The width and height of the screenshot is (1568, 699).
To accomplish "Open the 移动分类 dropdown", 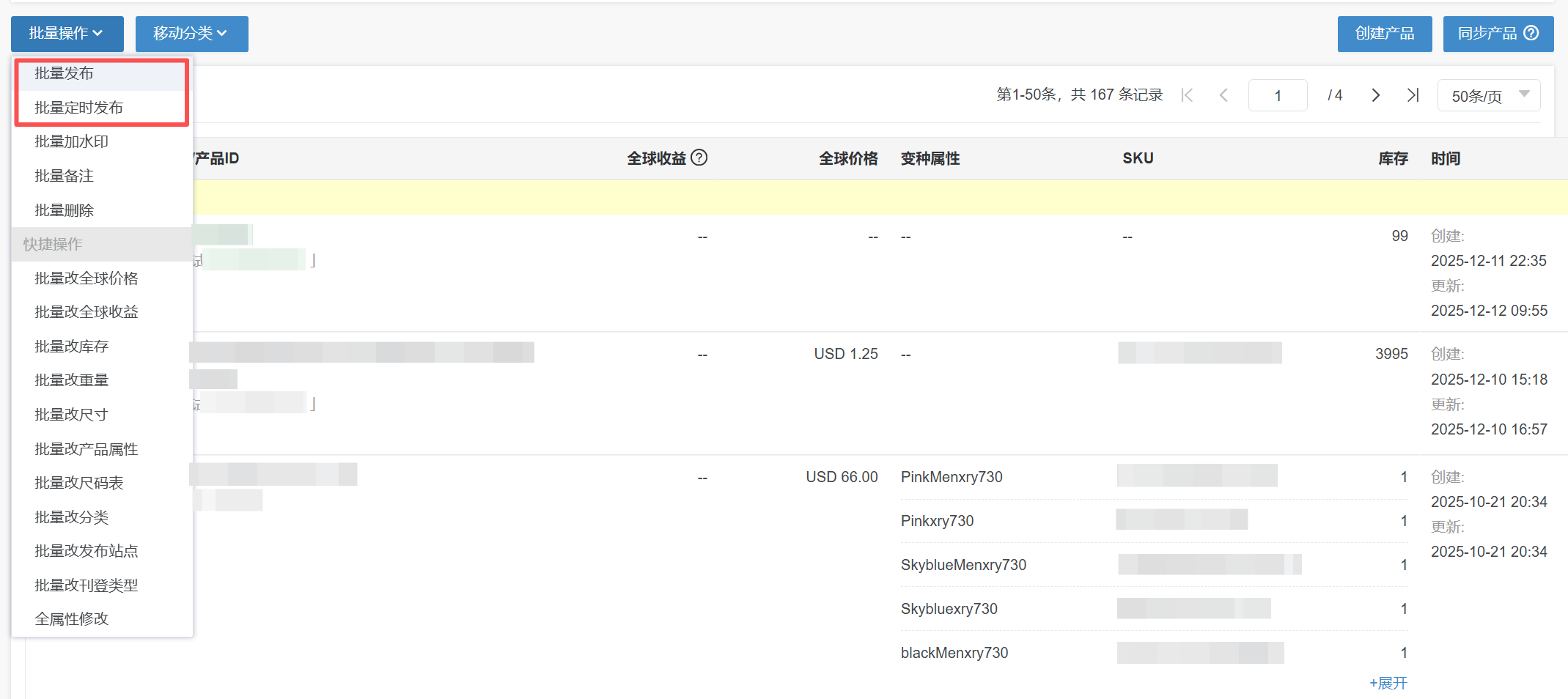I will point(191,34).
